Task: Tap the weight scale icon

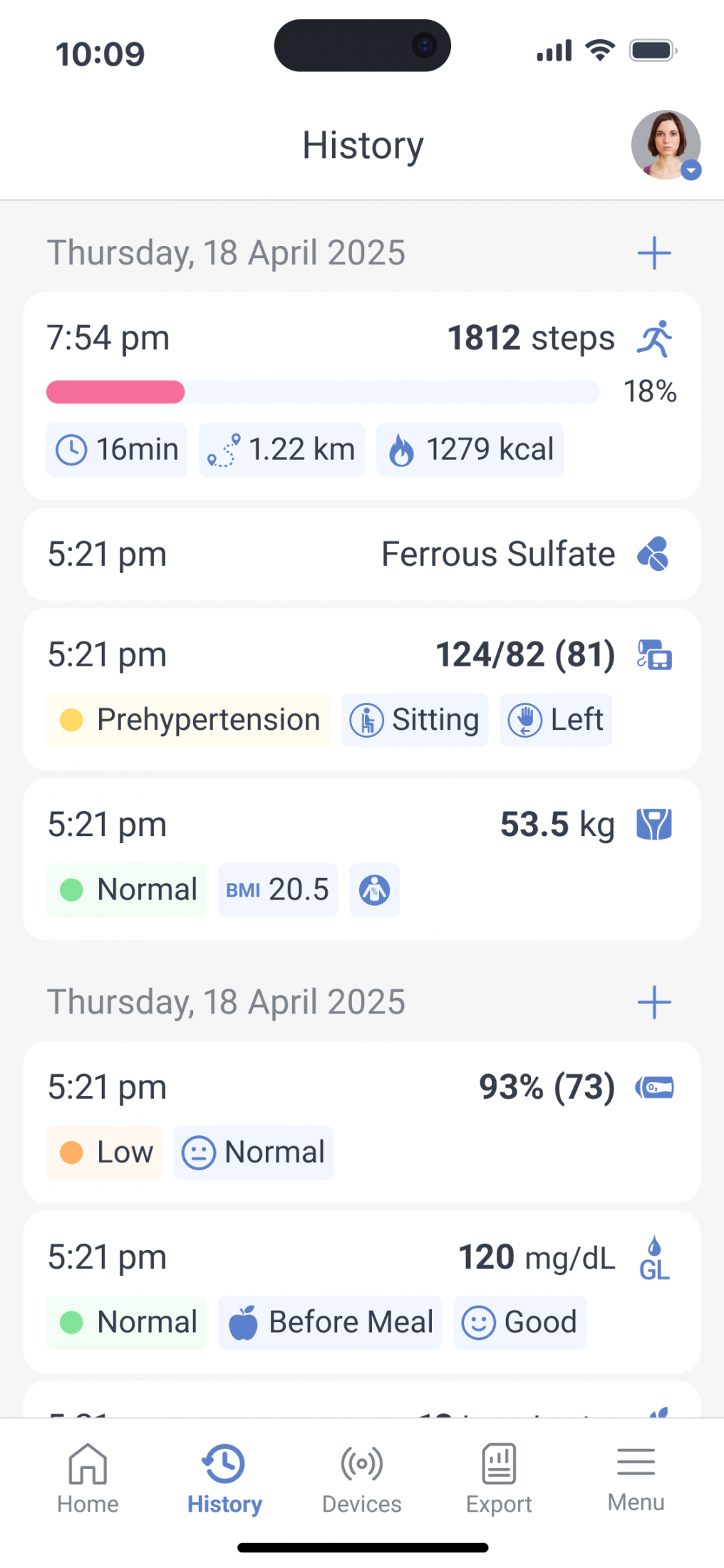Action: click(x=654, y=825)
